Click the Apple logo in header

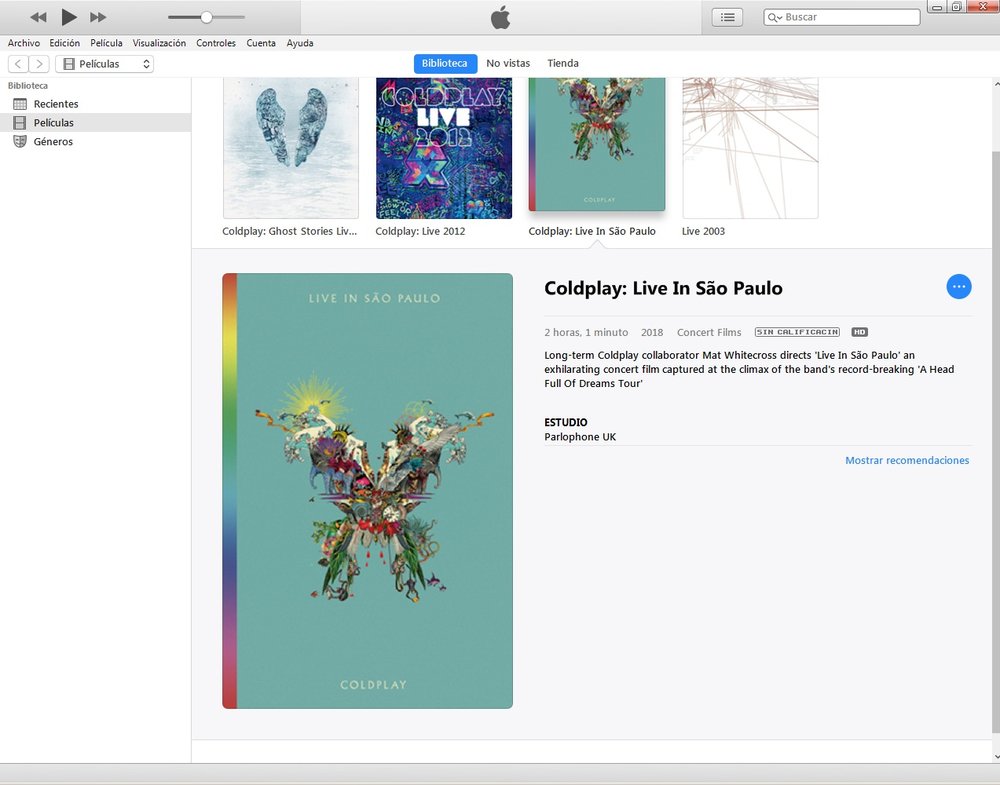[501, 17]
